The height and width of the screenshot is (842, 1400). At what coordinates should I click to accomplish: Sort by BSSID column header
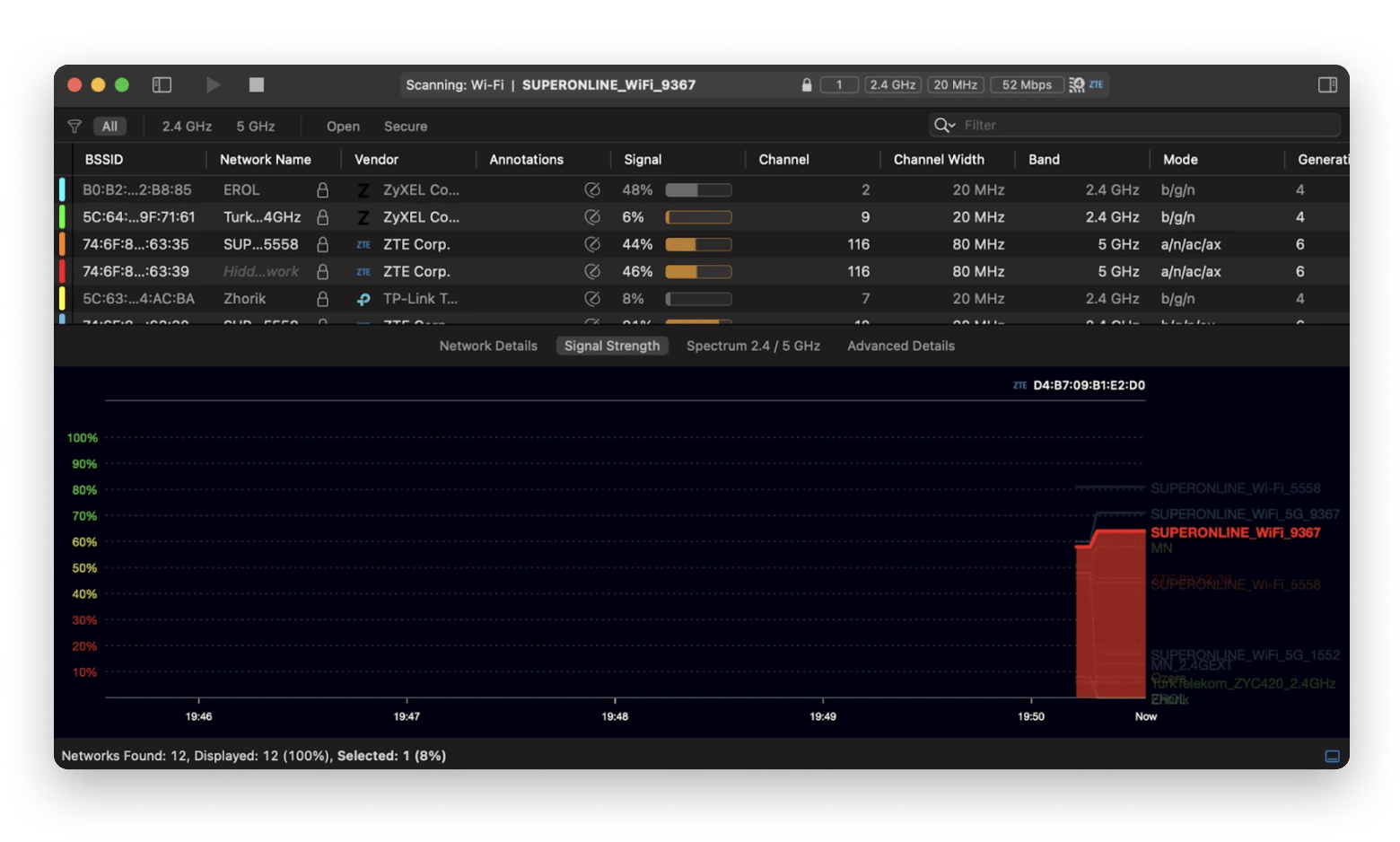click(x=104, y=159)
